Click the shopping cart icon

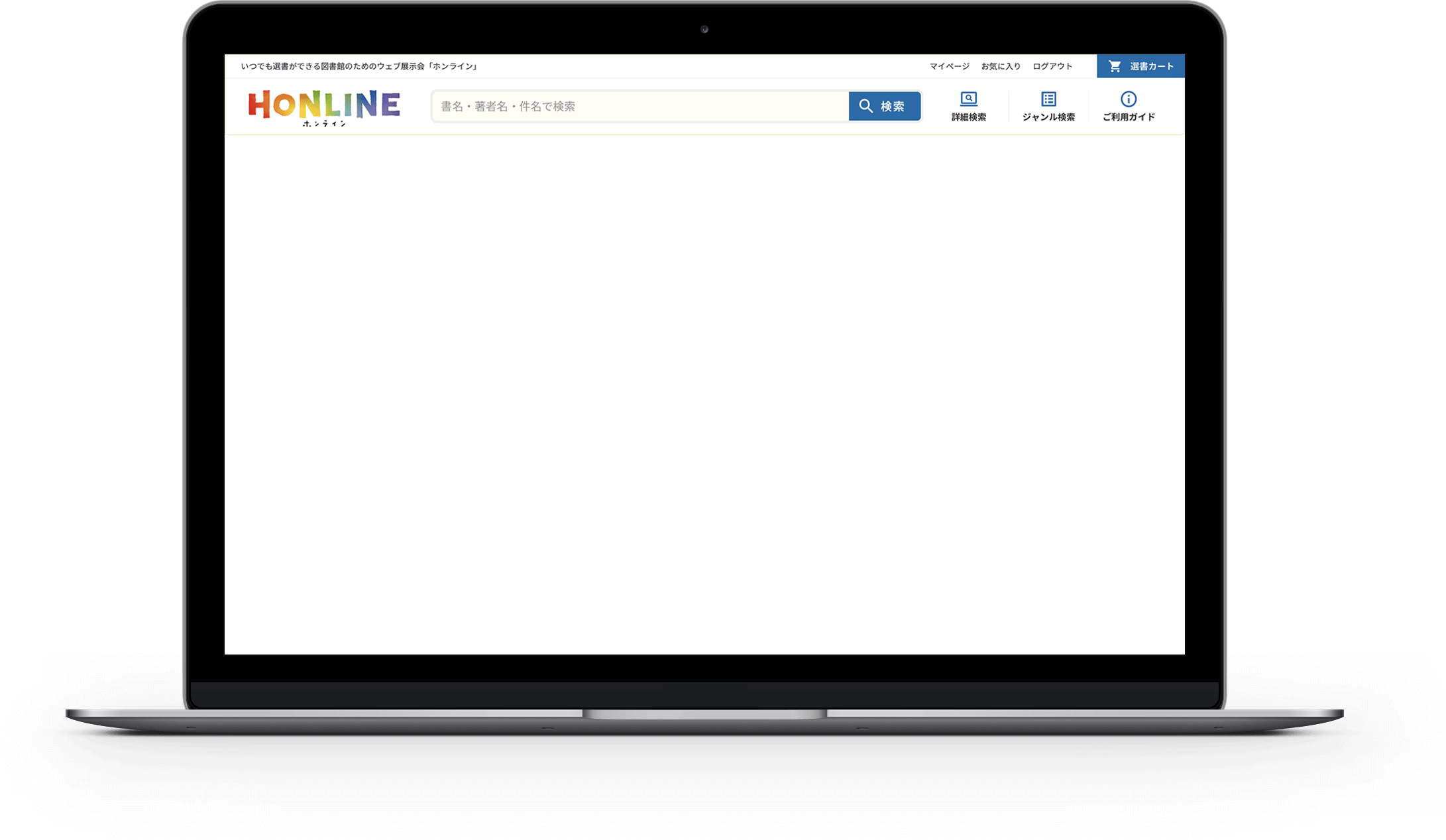pos(1115,66)
